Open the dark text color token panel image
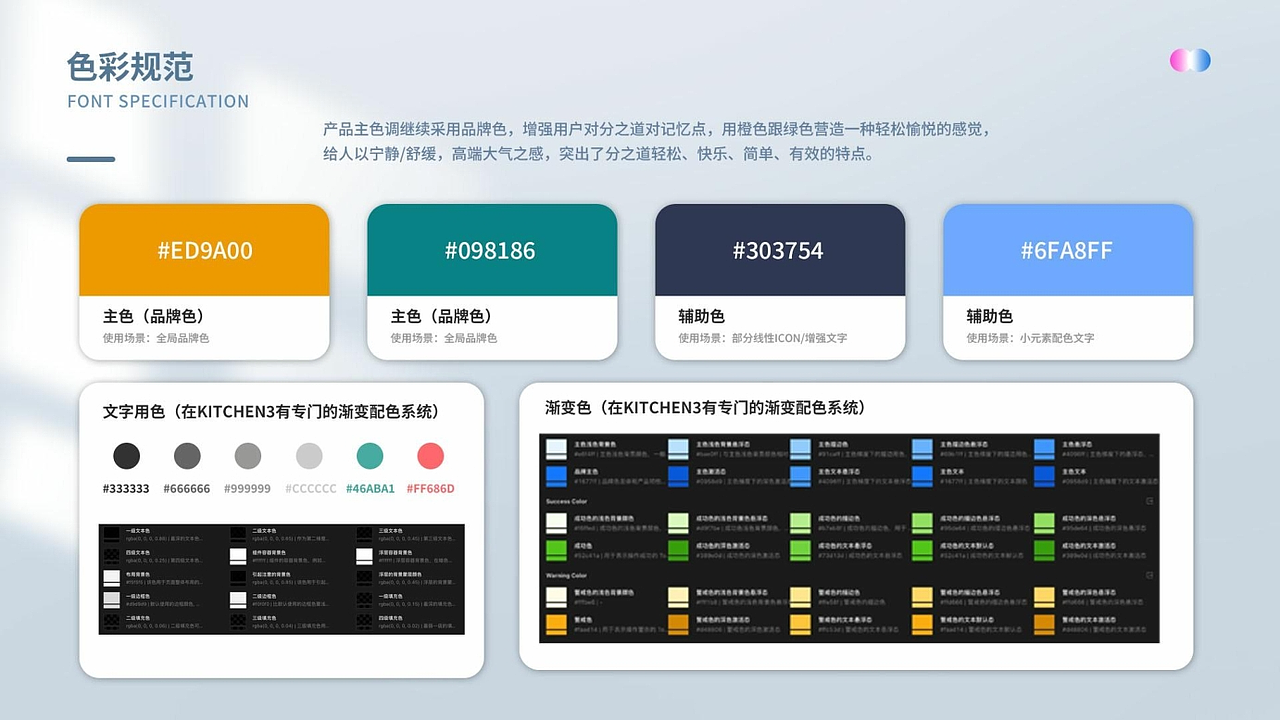The width and height of the screenshot is (1280, 720). coord(282,579)
